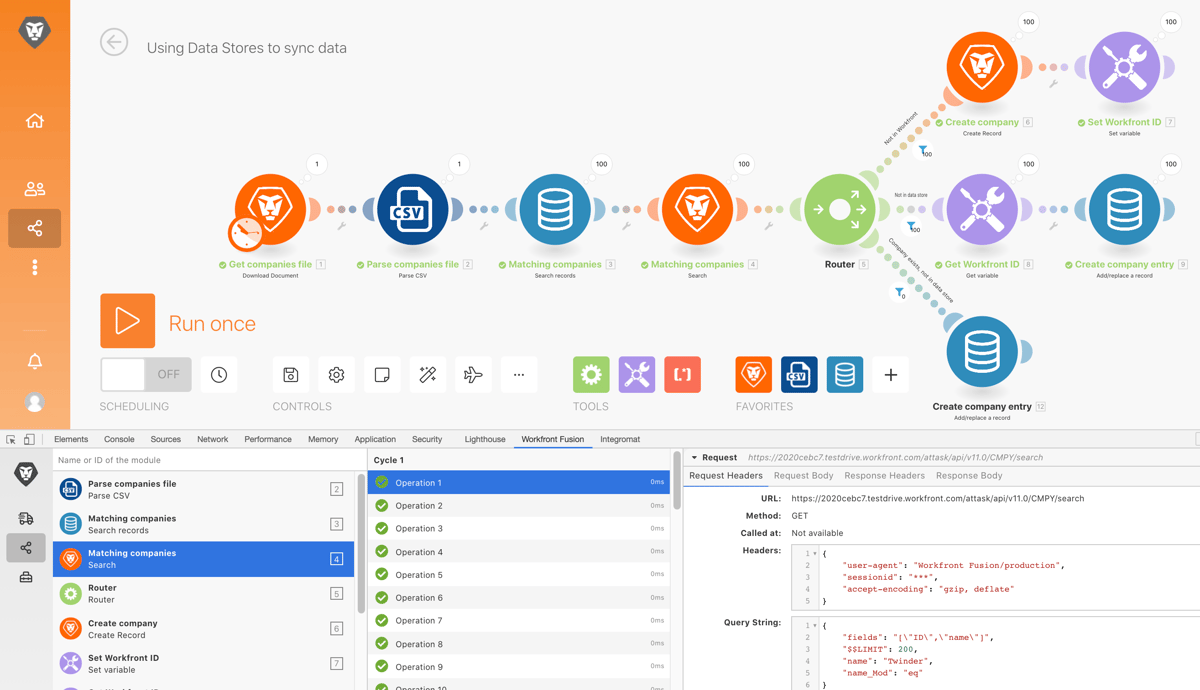Enable the DevTools inspect element toggle
The image size is (1200, 690).
click(x=10, y=438)
